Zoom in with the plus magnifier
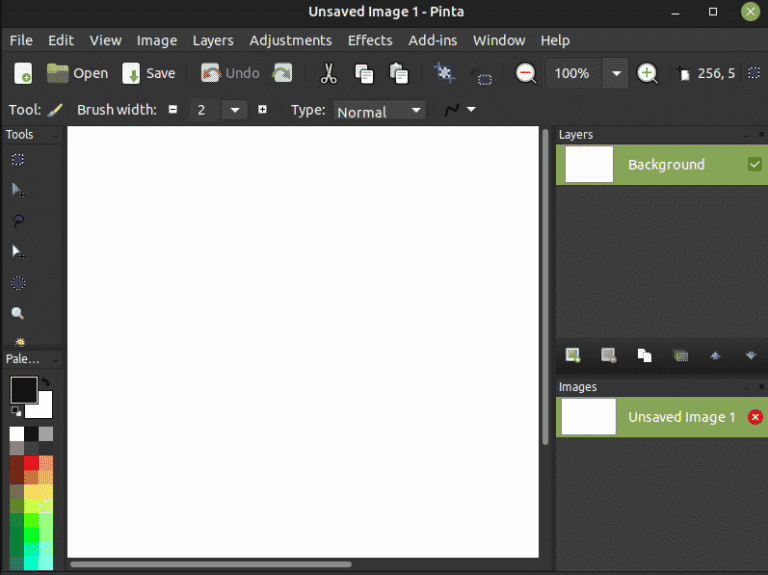This screenshot has height=575, width=768. pyautogui.click(x=647, y=73)
